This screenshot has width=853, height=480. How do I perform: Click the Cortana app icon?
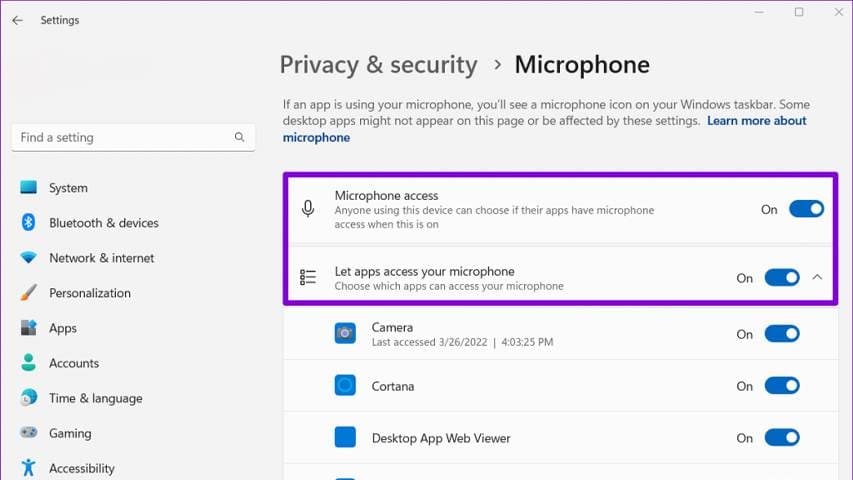coord(345,385)
